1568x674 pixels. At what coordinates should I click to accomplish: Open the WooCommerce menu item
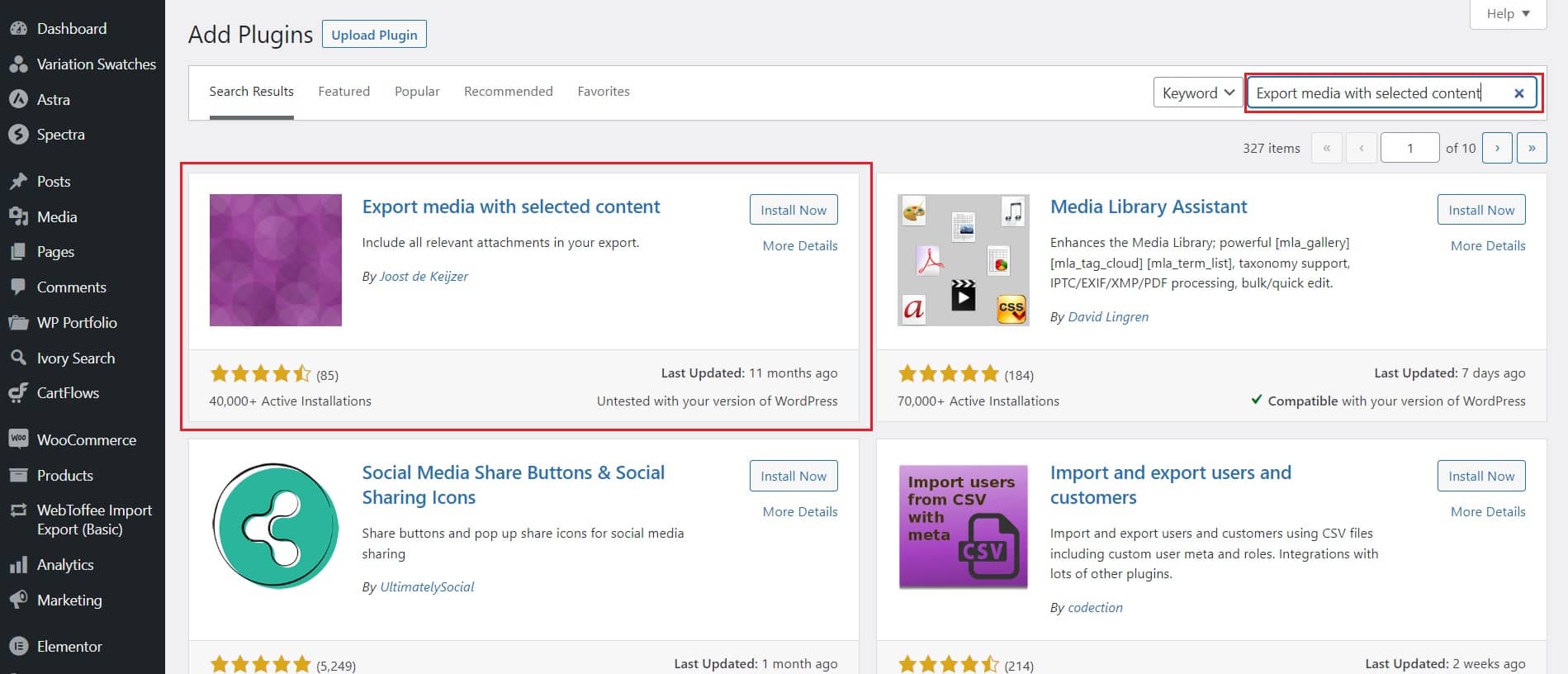(87, 439)
